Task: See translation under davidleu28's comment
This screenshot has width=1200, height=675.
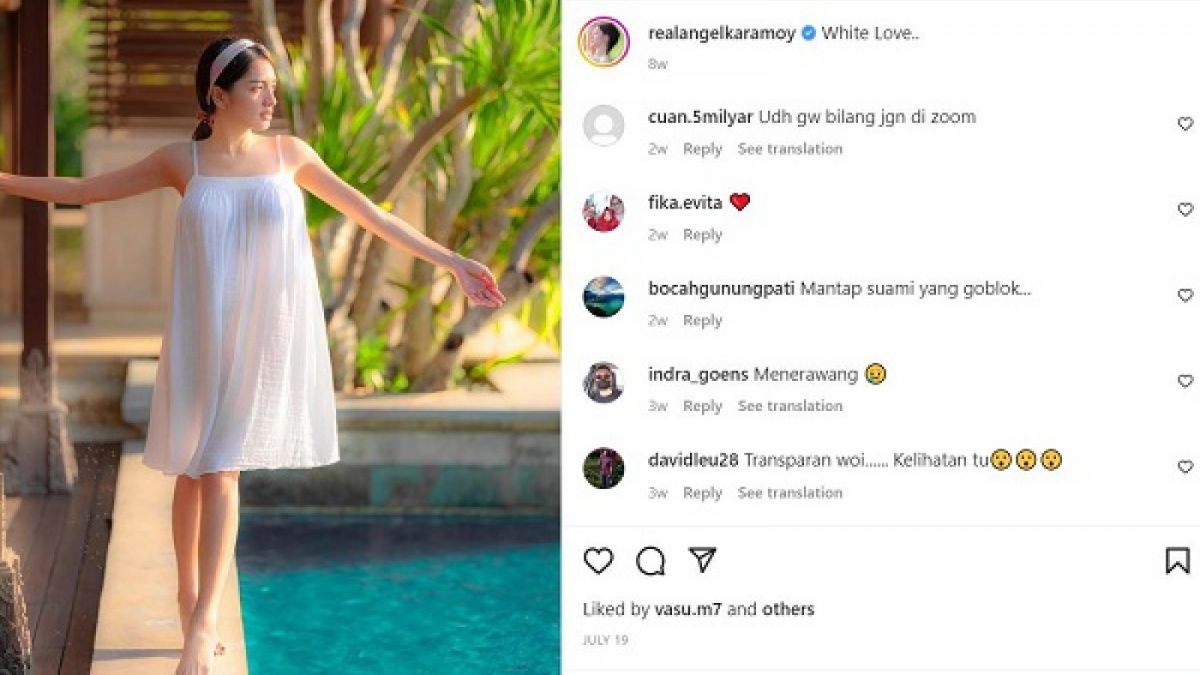Action: [x=789, y=492]
